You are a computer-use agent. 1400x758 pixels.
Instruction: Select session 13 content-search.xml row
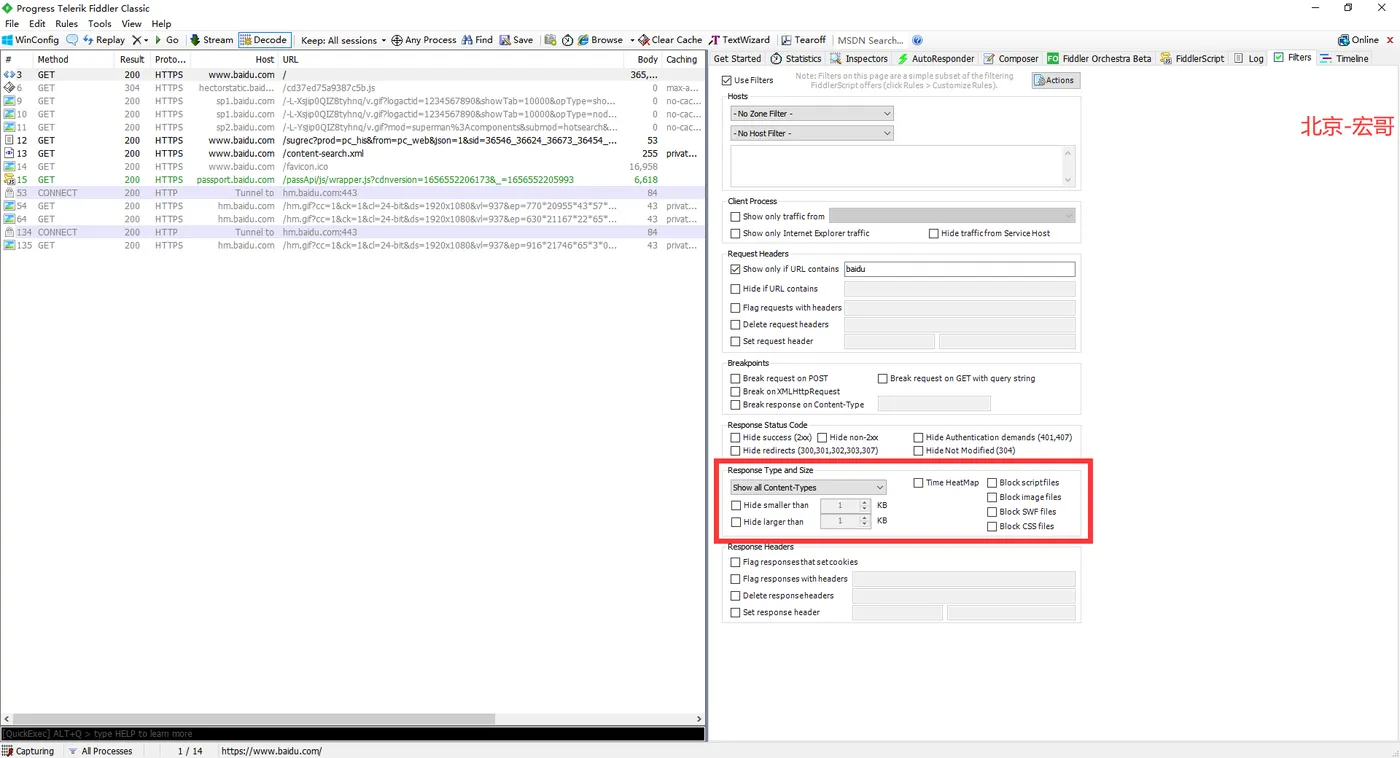click(352, 154)
